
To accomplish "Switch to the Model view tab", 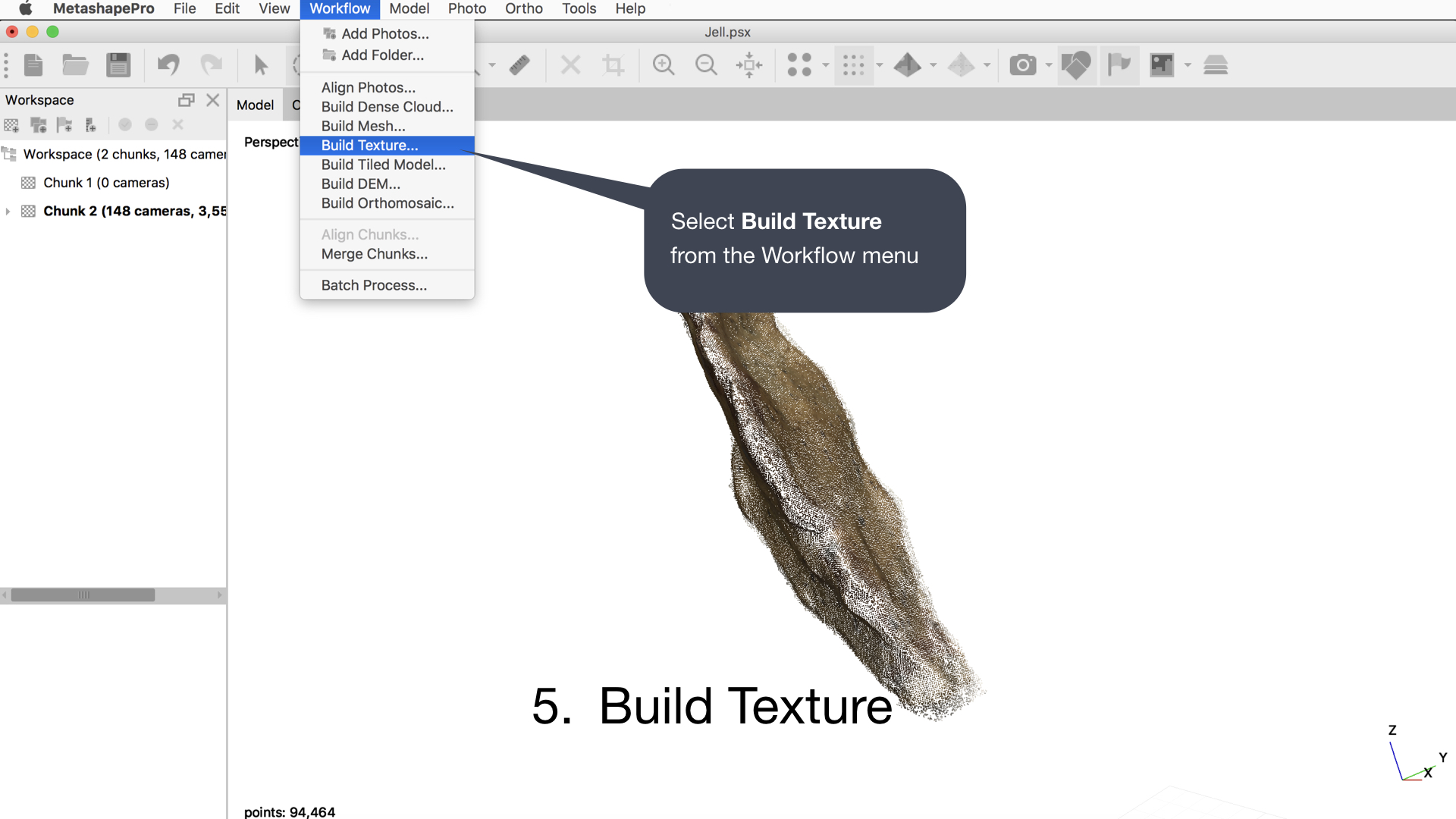I will pos(255,105).
